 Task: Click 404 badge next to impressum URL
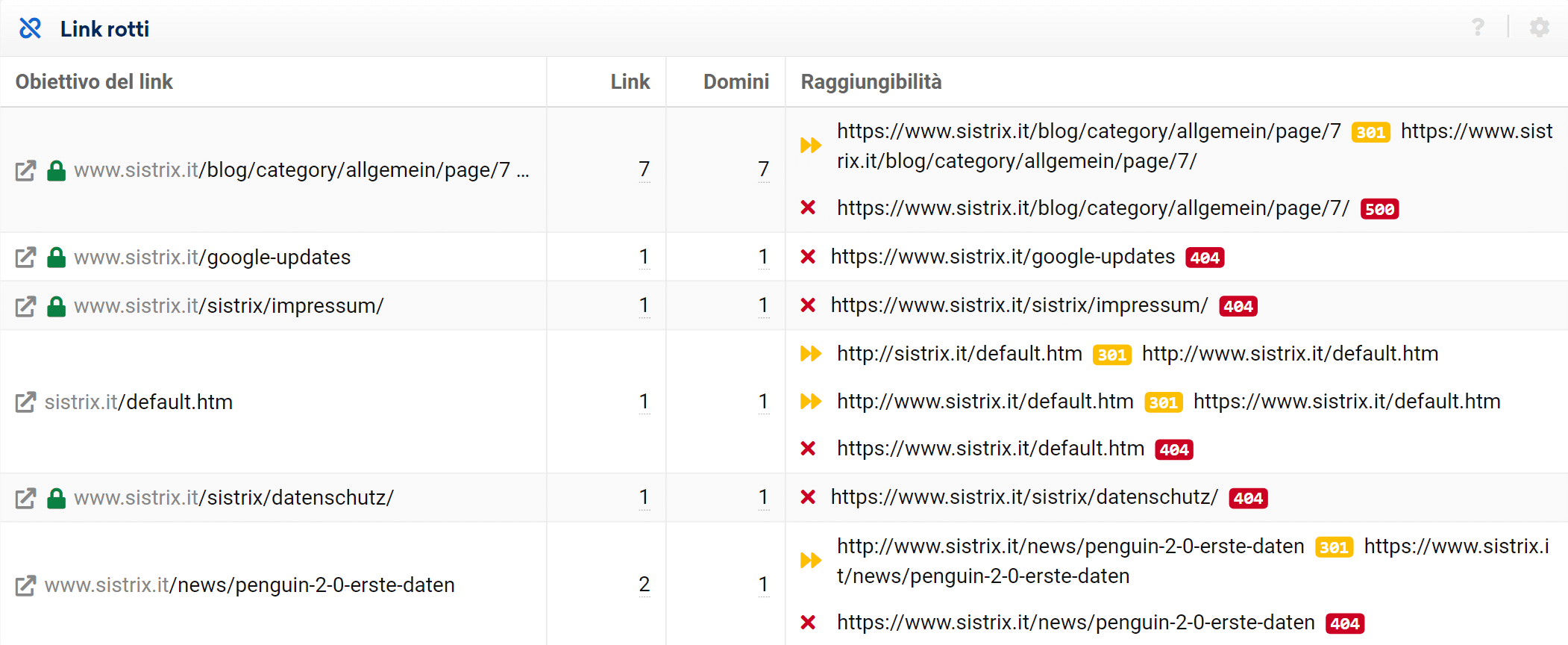(1238, 306)
